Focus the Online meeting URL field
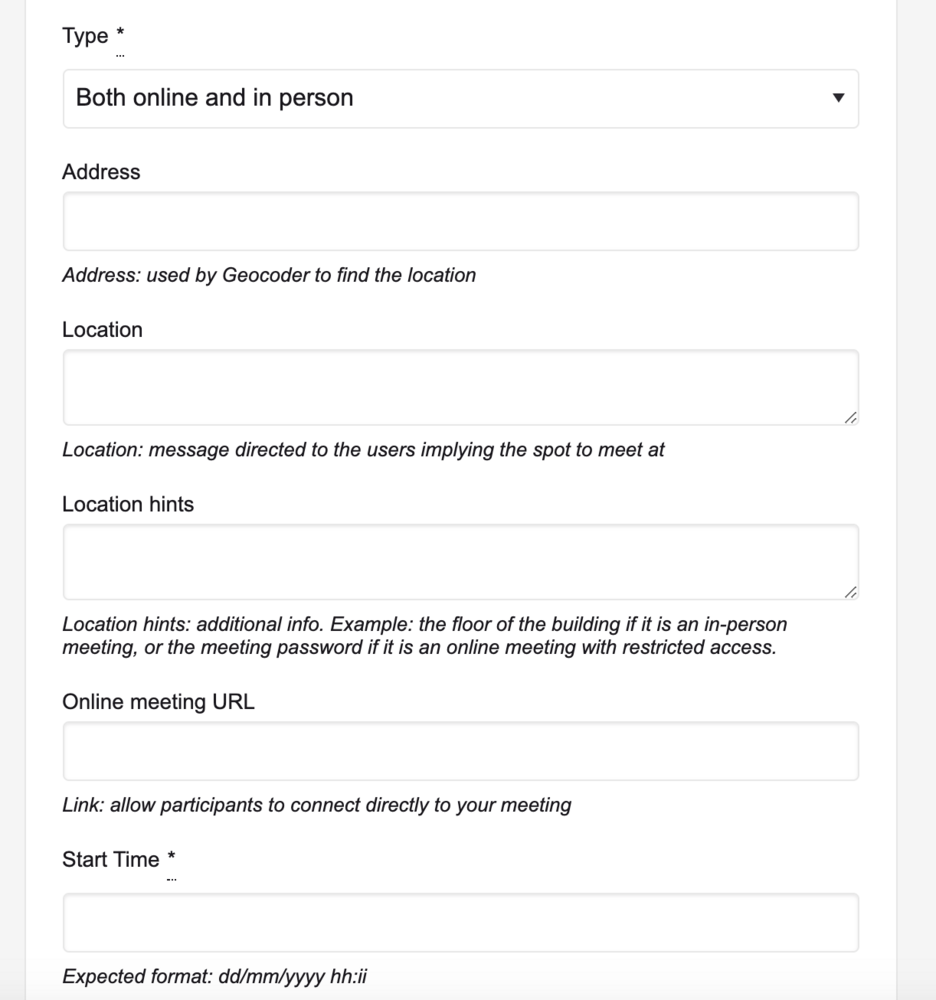The height and width of the screenshot is (1000, 936). [x=460, y=751]
